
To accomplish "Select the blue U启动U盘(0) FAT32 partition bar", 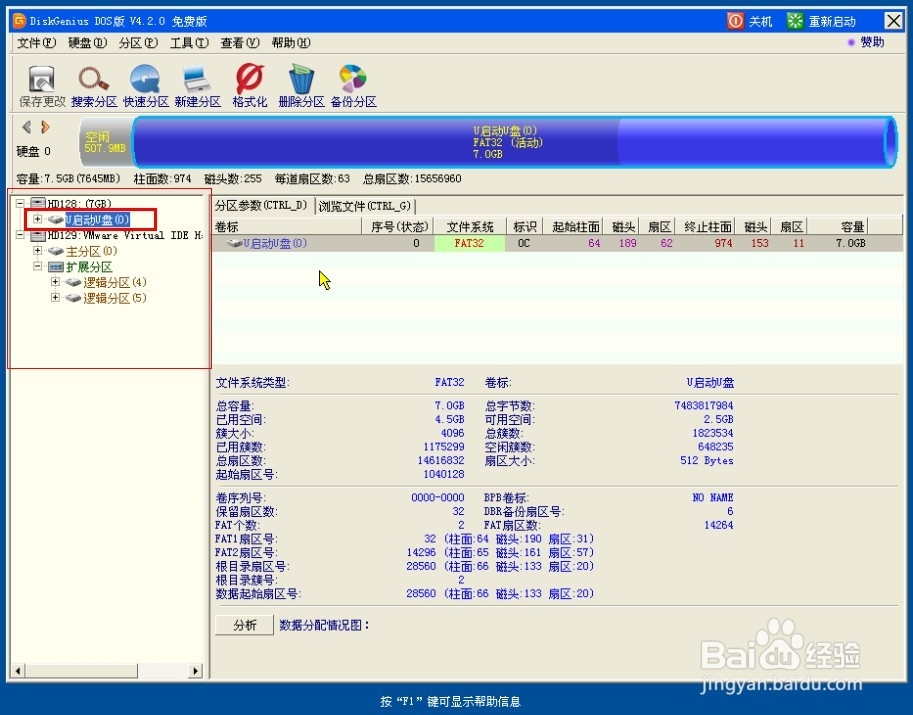I will 515,142.
